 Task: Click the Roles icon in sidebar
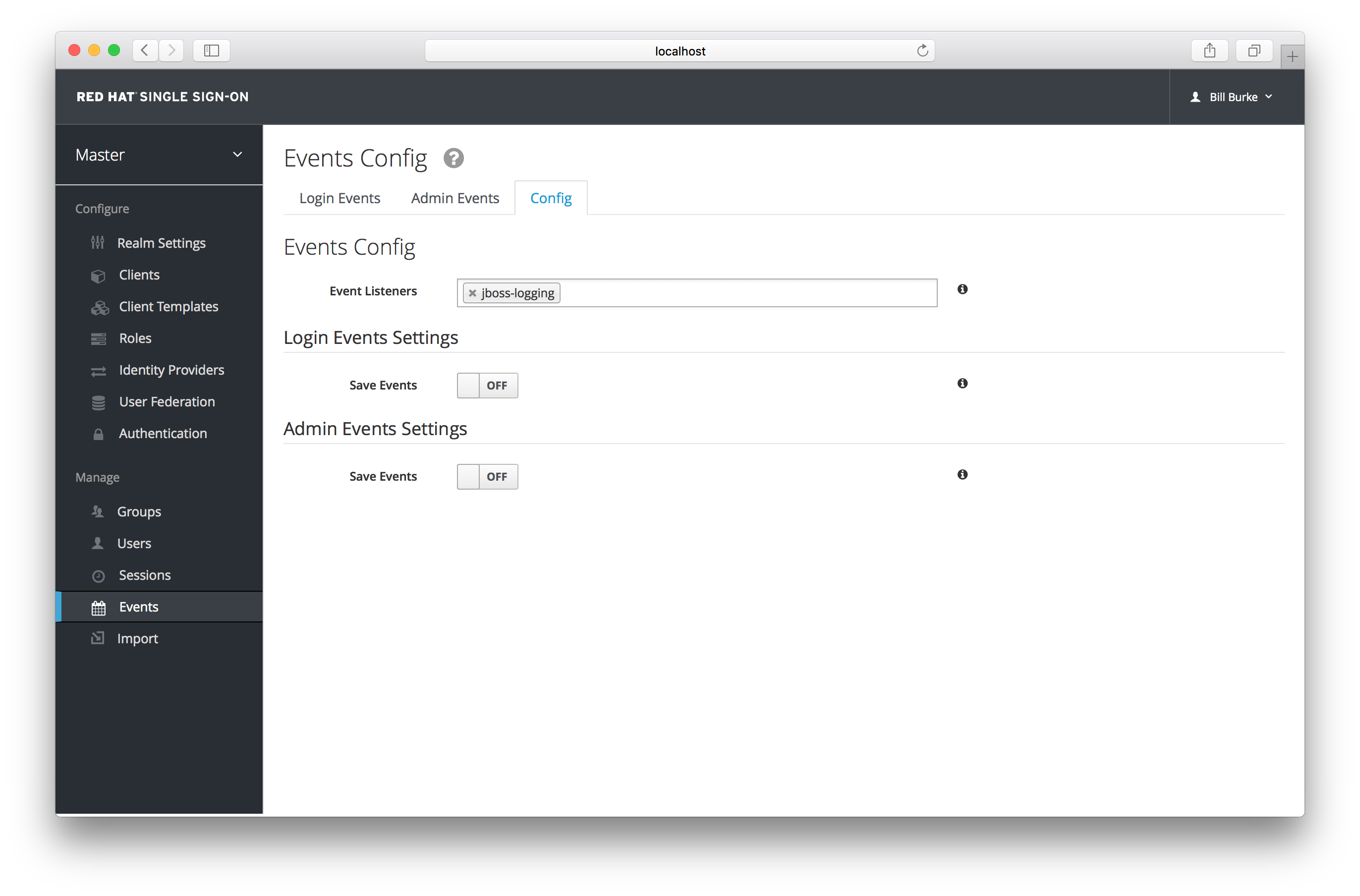coord(98,338)
